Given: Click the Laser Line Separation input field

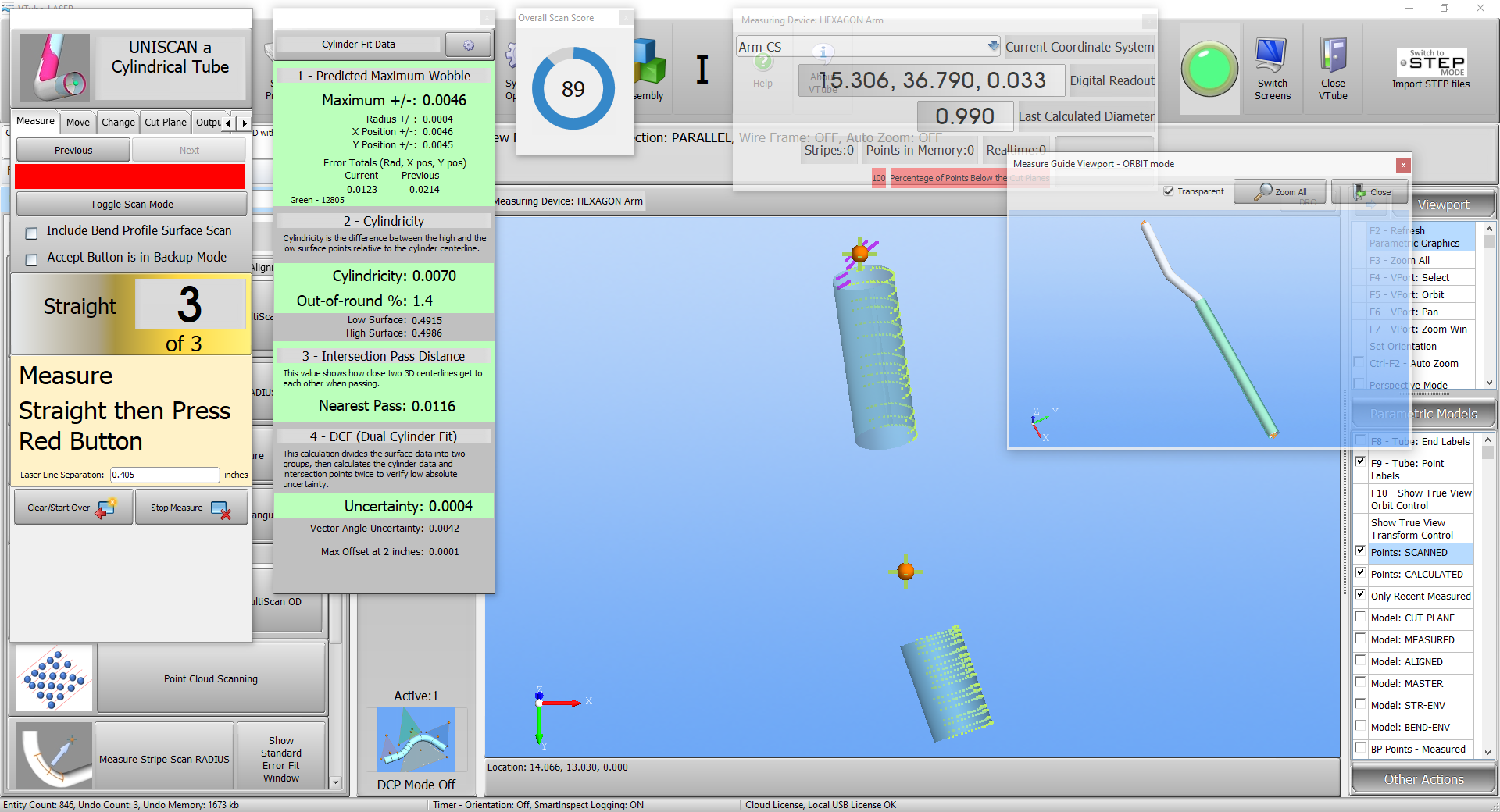Looking at the screenshot, I should point(164,475).
